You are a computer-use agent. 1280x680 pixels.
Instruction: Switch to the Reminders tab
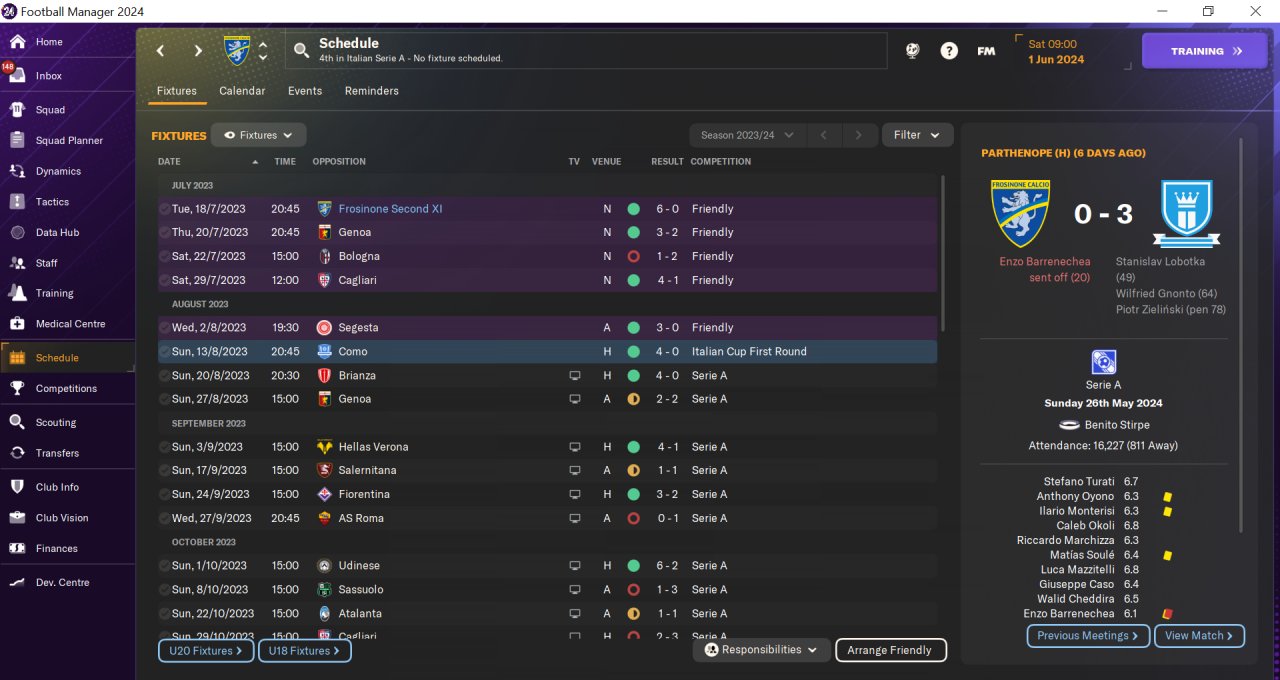372,91
